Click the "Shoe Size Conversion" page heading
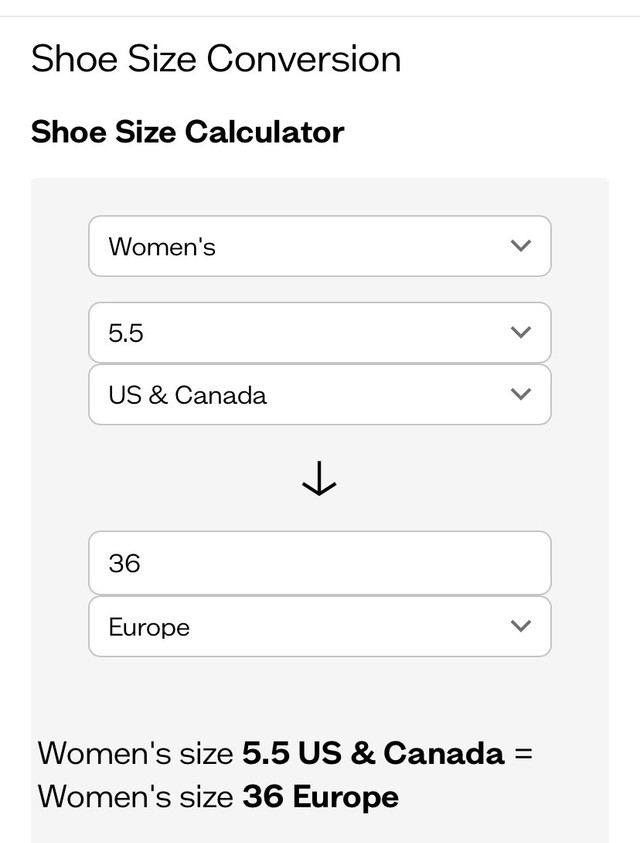Viewport: 640px width, 843px height. 216,59
